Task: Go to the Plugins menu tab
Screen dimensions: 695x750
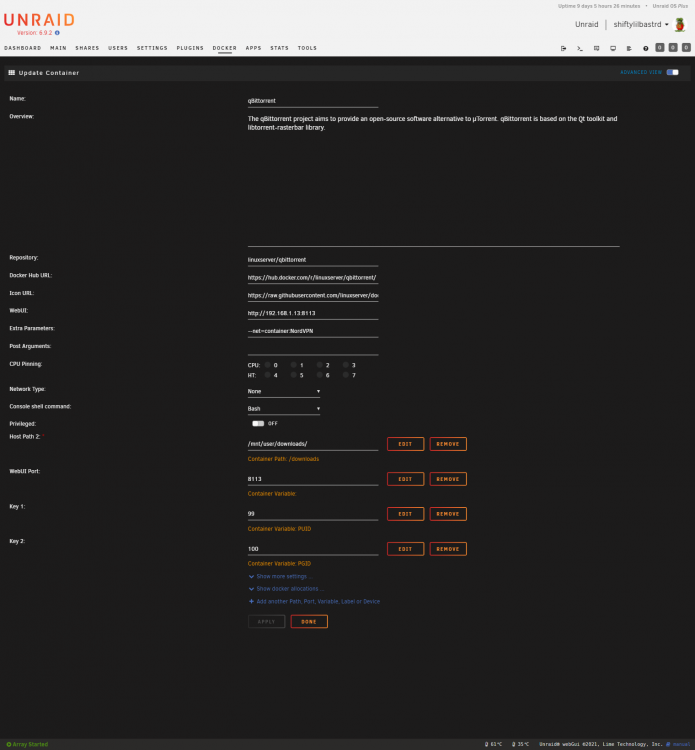Action: coord(190,48)
